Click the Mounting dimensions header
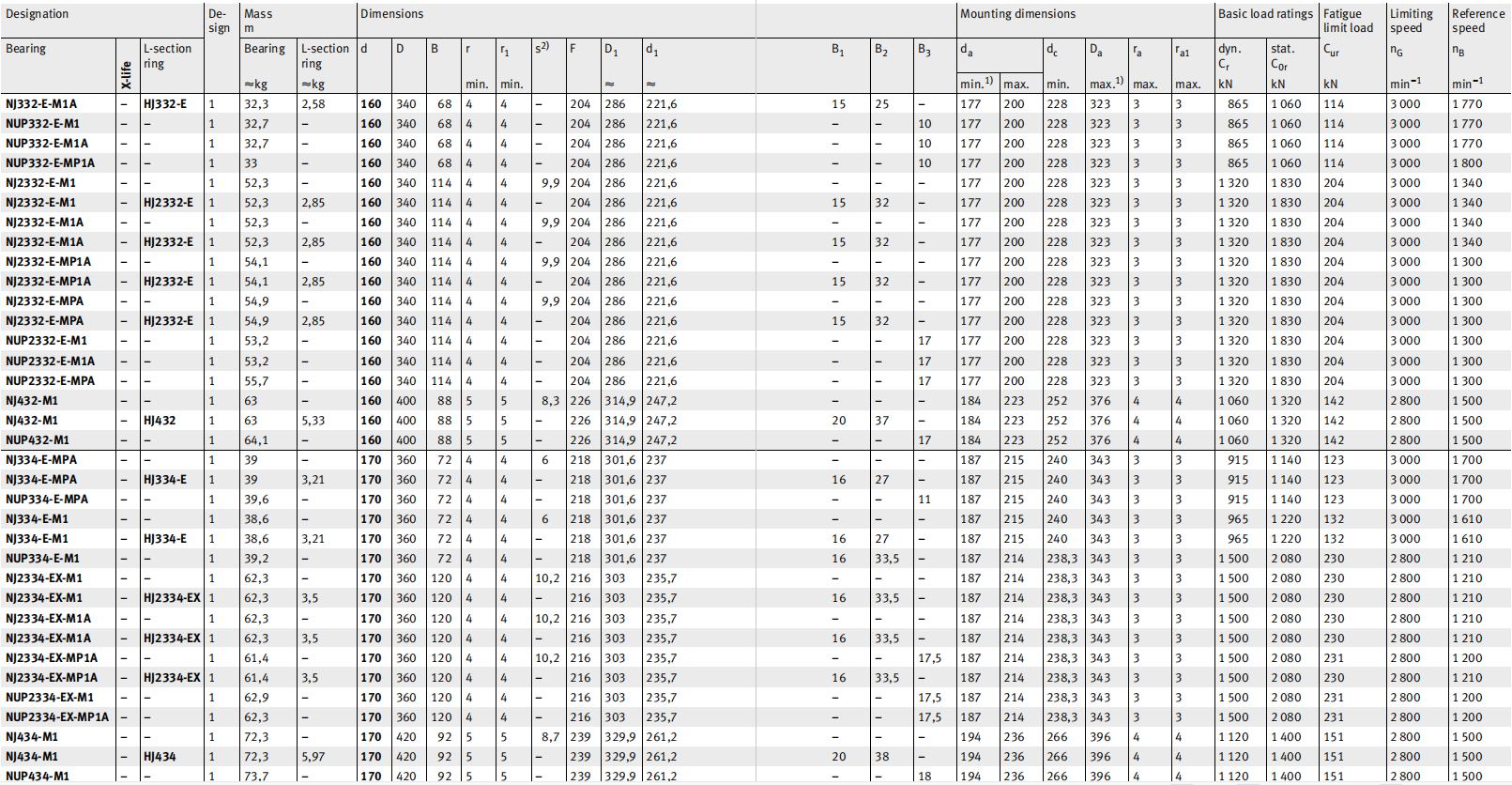 point(1017,14)
